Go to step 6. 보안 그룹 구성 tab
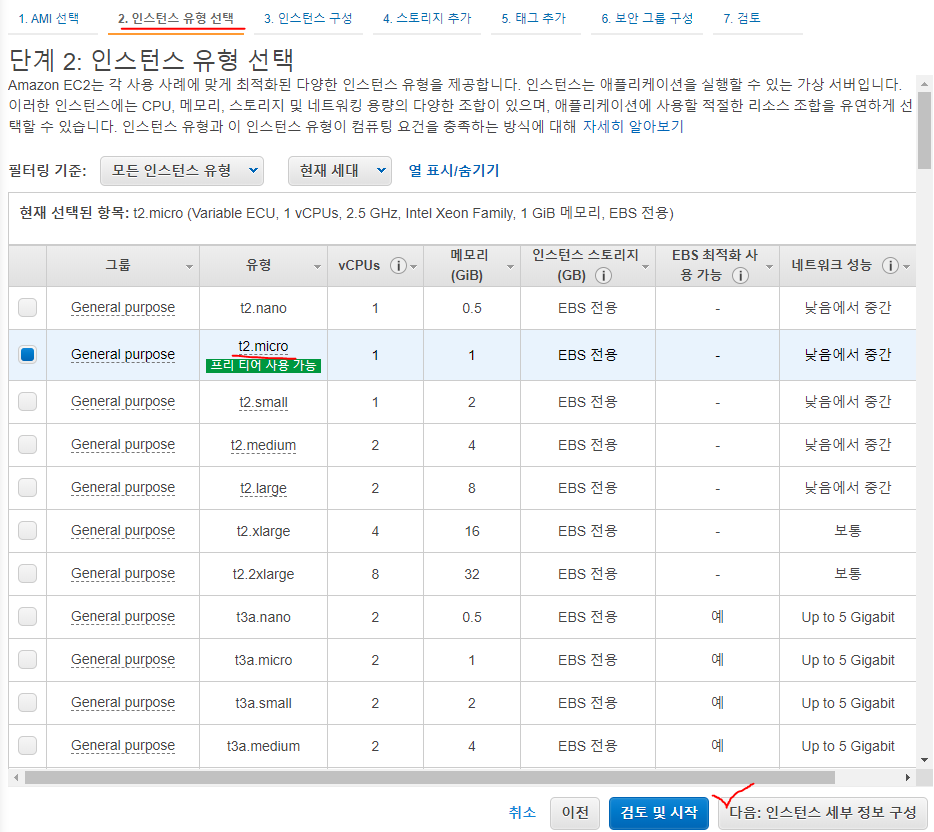 click(x=647, y=18)
